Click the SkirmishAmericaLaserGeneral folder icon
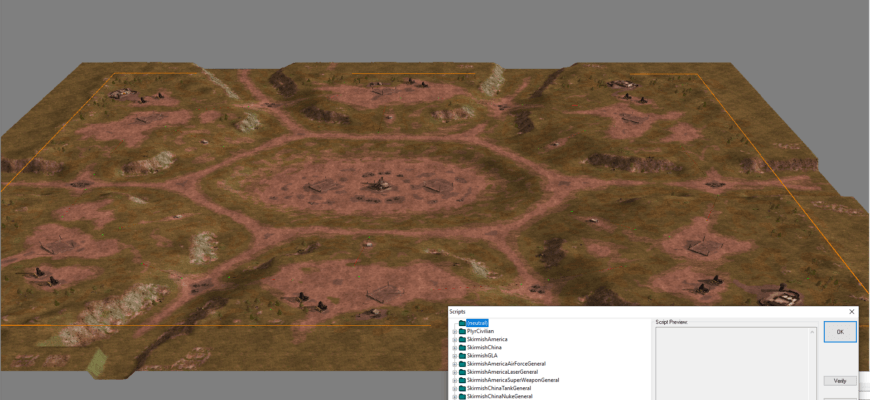Image resolution: width=870 pixels, height=400 pixels. pyautogui.click(x=462, y=372)
